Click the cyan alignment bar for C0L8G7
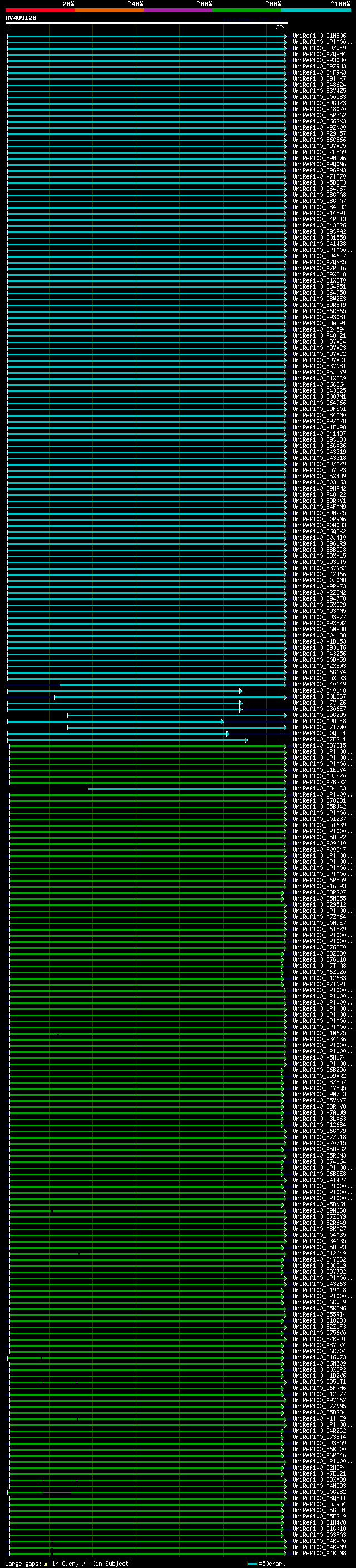The width and height of the screenshot is (356, 1568). coord(170,697)
